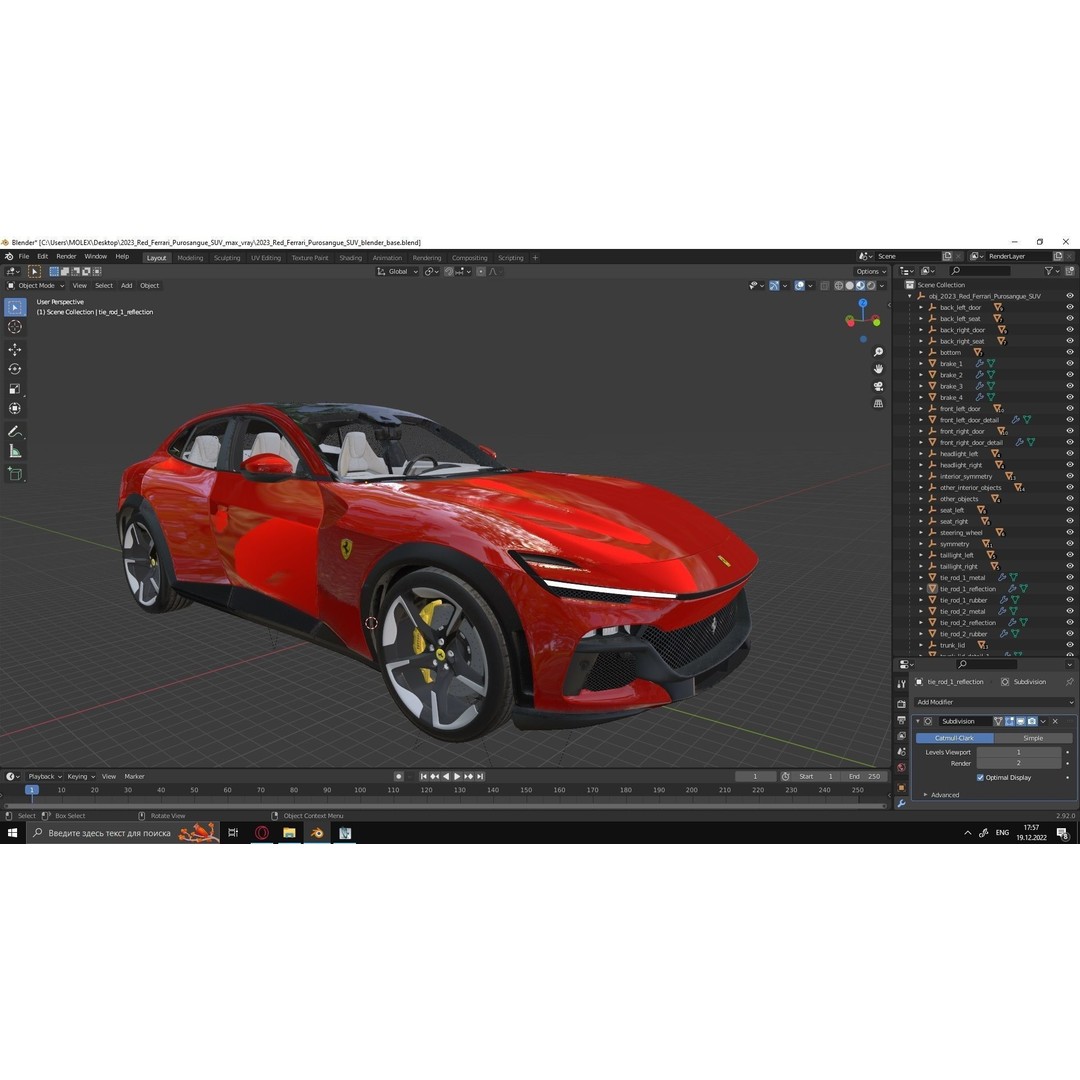Select the Simple subdivision type

point(1032,738)
